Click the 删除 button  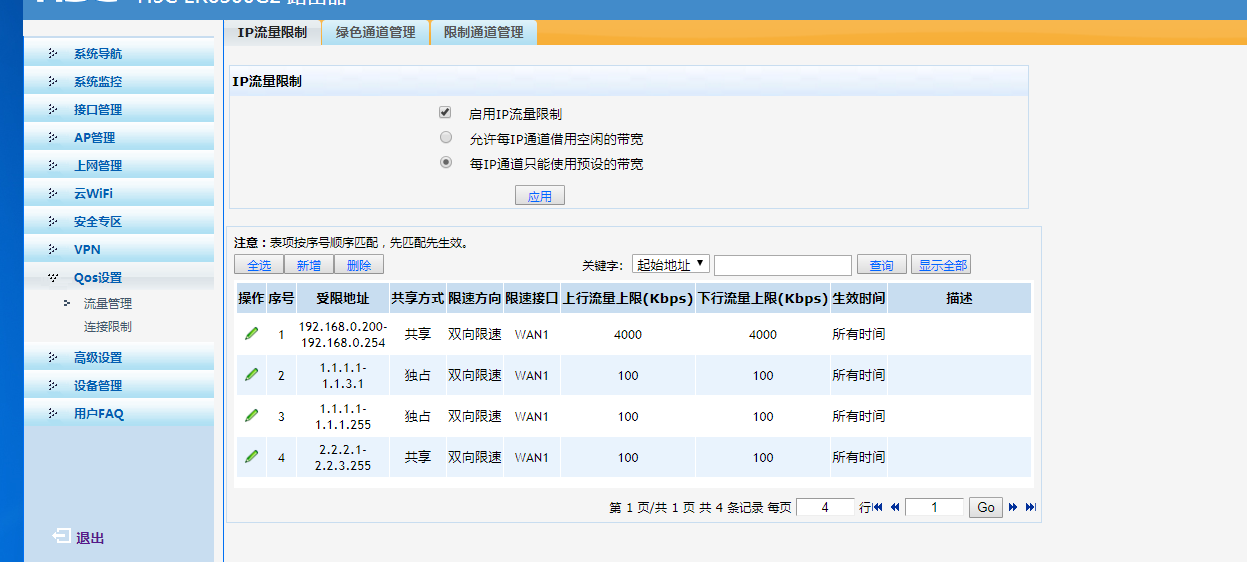(359, 265)
